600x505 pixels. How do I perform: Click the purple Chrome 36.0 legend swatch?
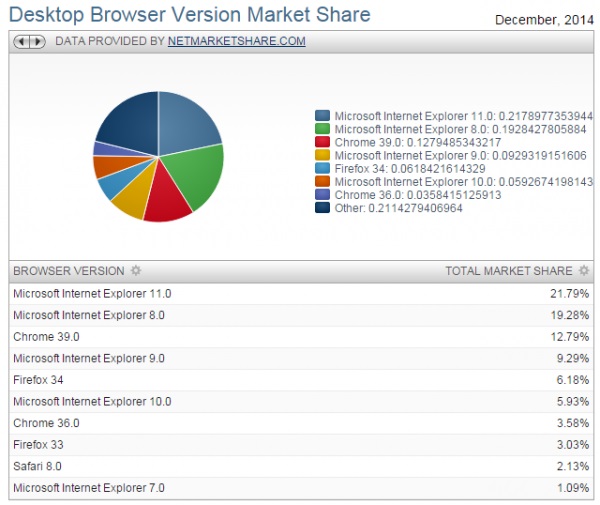point(322,194)
